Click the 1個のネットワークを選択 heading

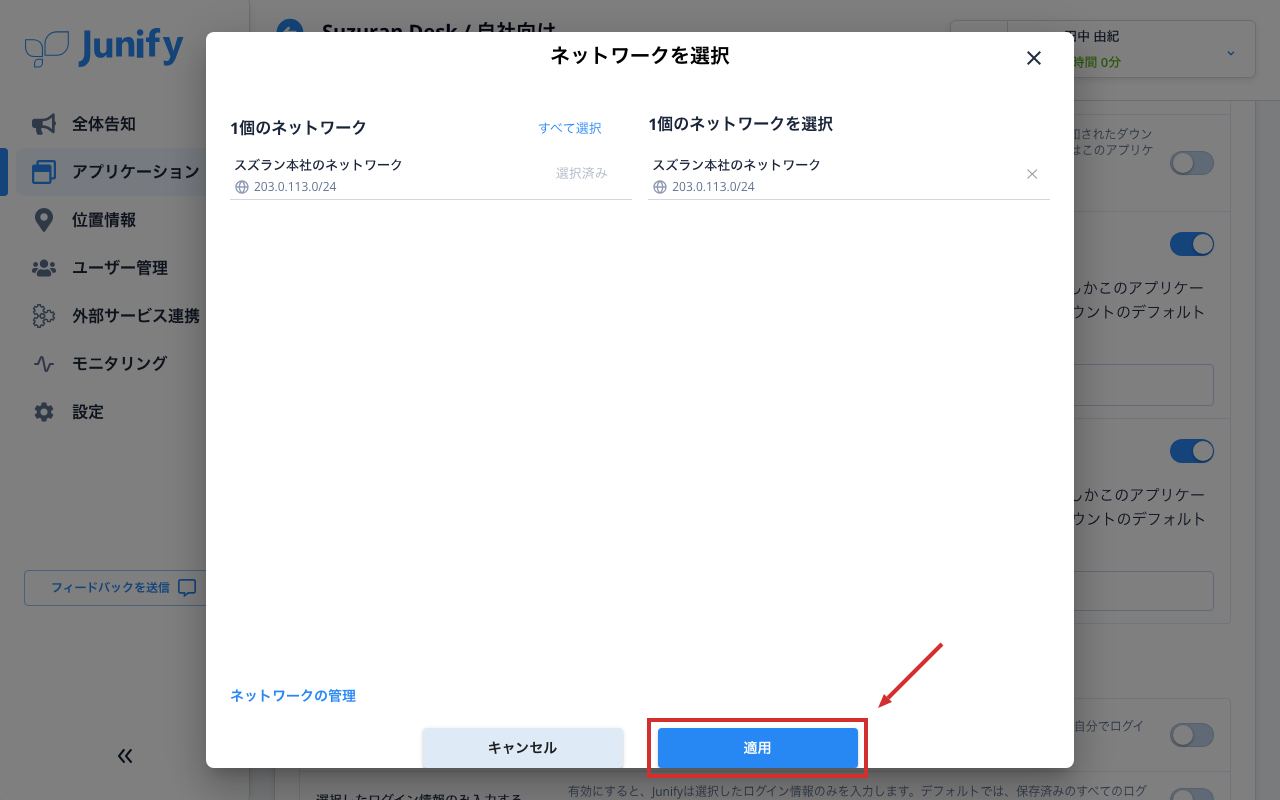(x=740, y=124)
